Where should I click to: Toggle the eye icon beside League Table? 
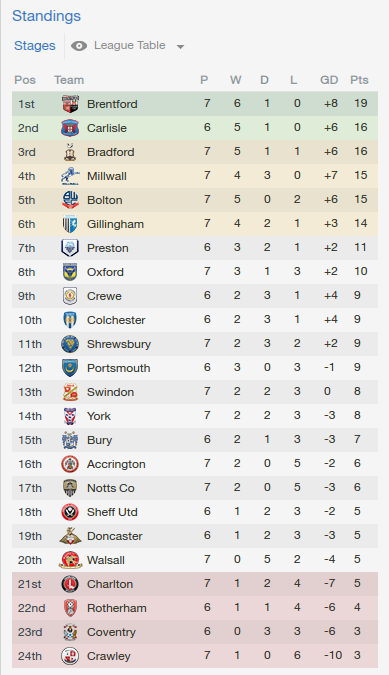[79, 46]
